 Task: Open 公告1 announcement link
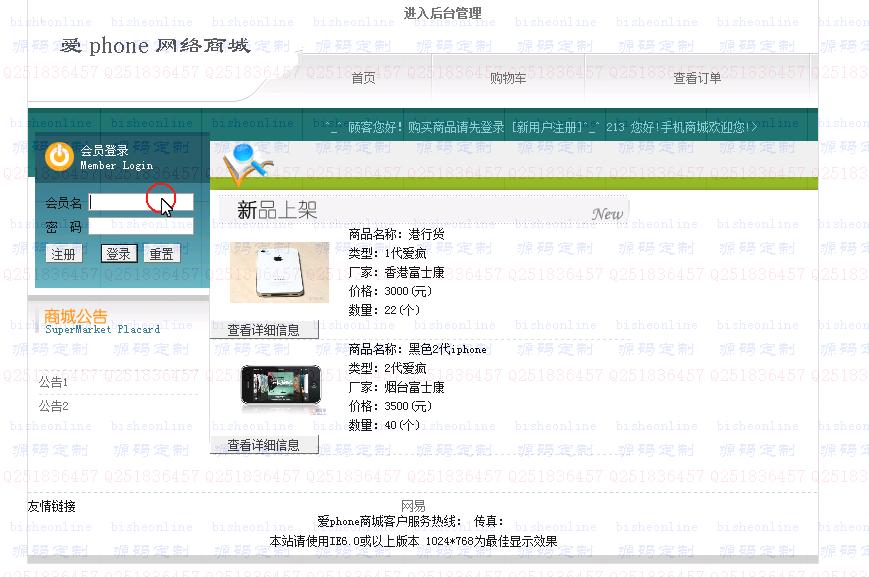tap(53, 382)
